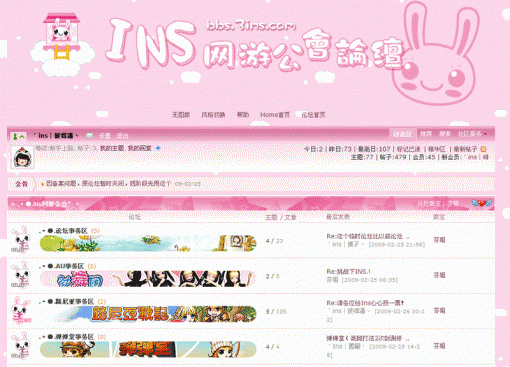Open the 搜索 menu item
The width and height of the screenshot is (510, 367).
pyautogui.click(x=445, y=134)
